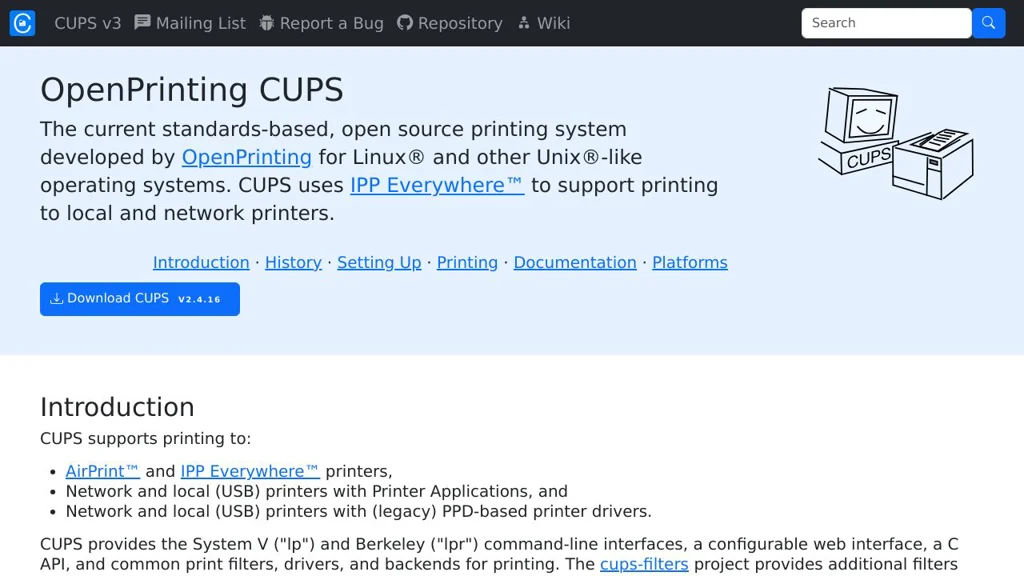Click the Introduction section heading

pyautogui.click(x=117, y=408)
